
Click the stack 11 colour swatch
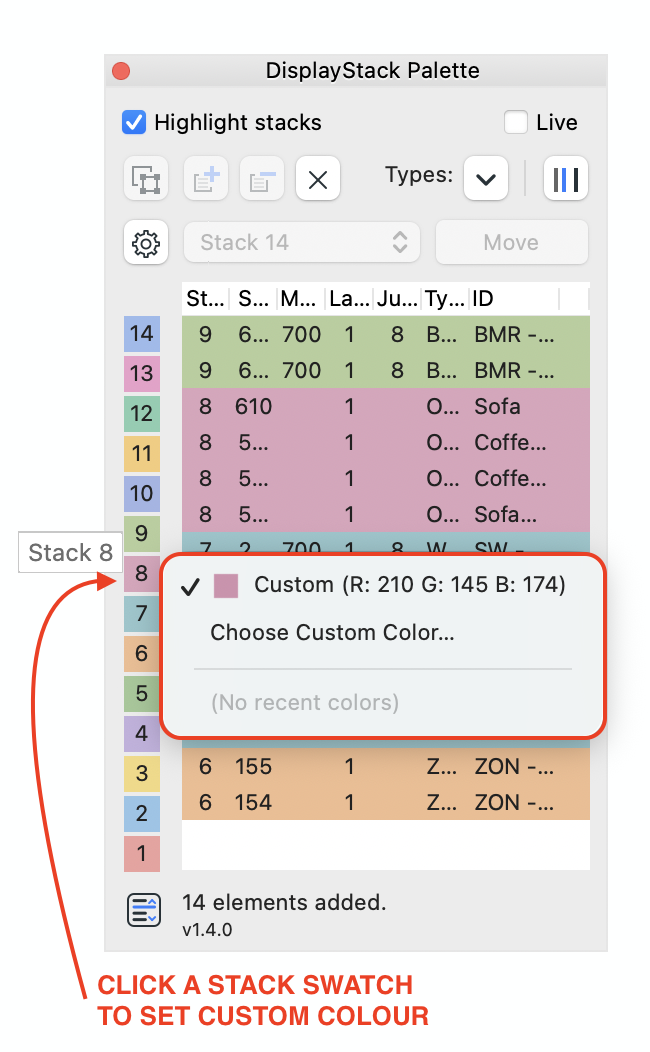tap(142, 454)
